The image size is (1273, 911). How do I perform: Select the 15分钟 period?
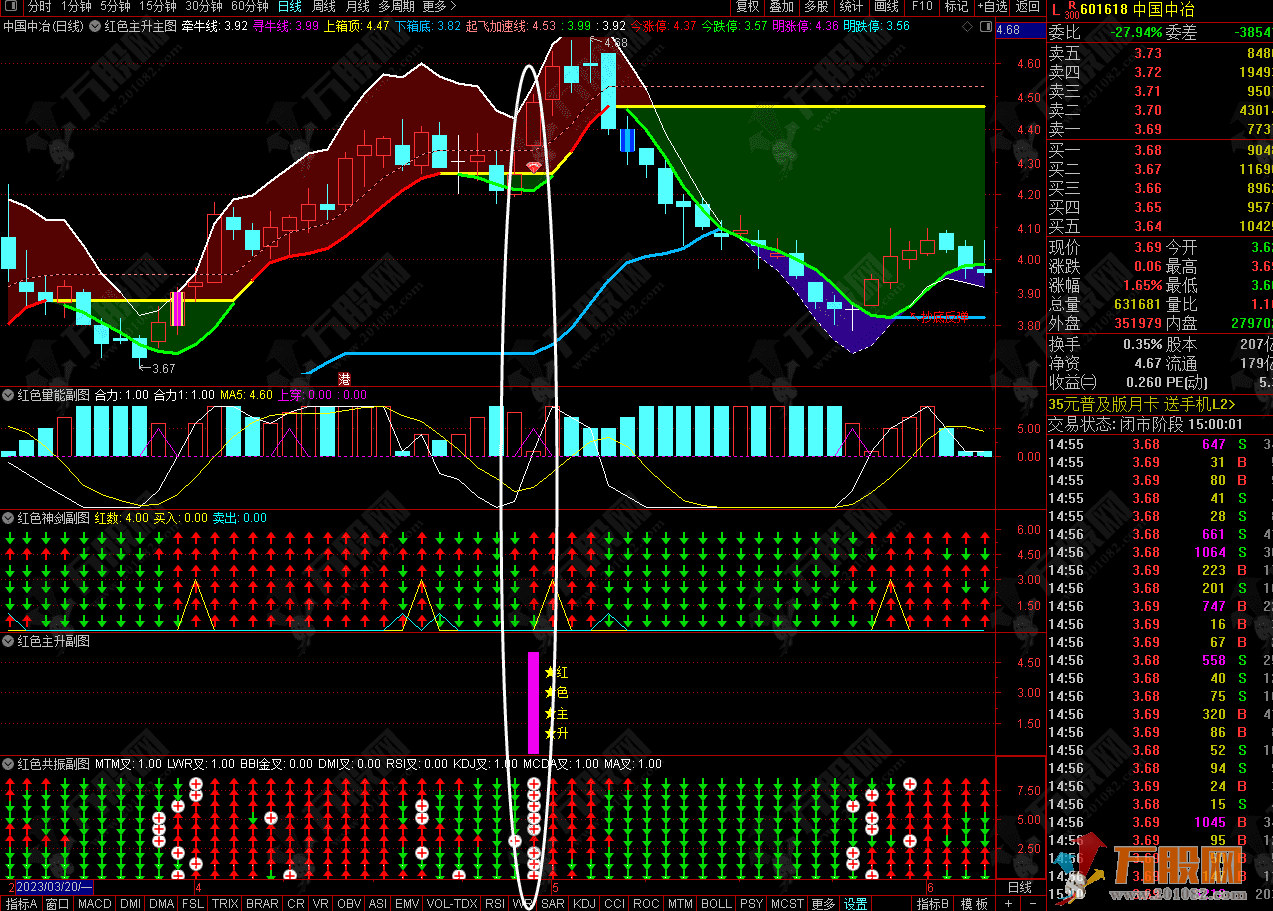pyautogui.click(x=158, y=6)
